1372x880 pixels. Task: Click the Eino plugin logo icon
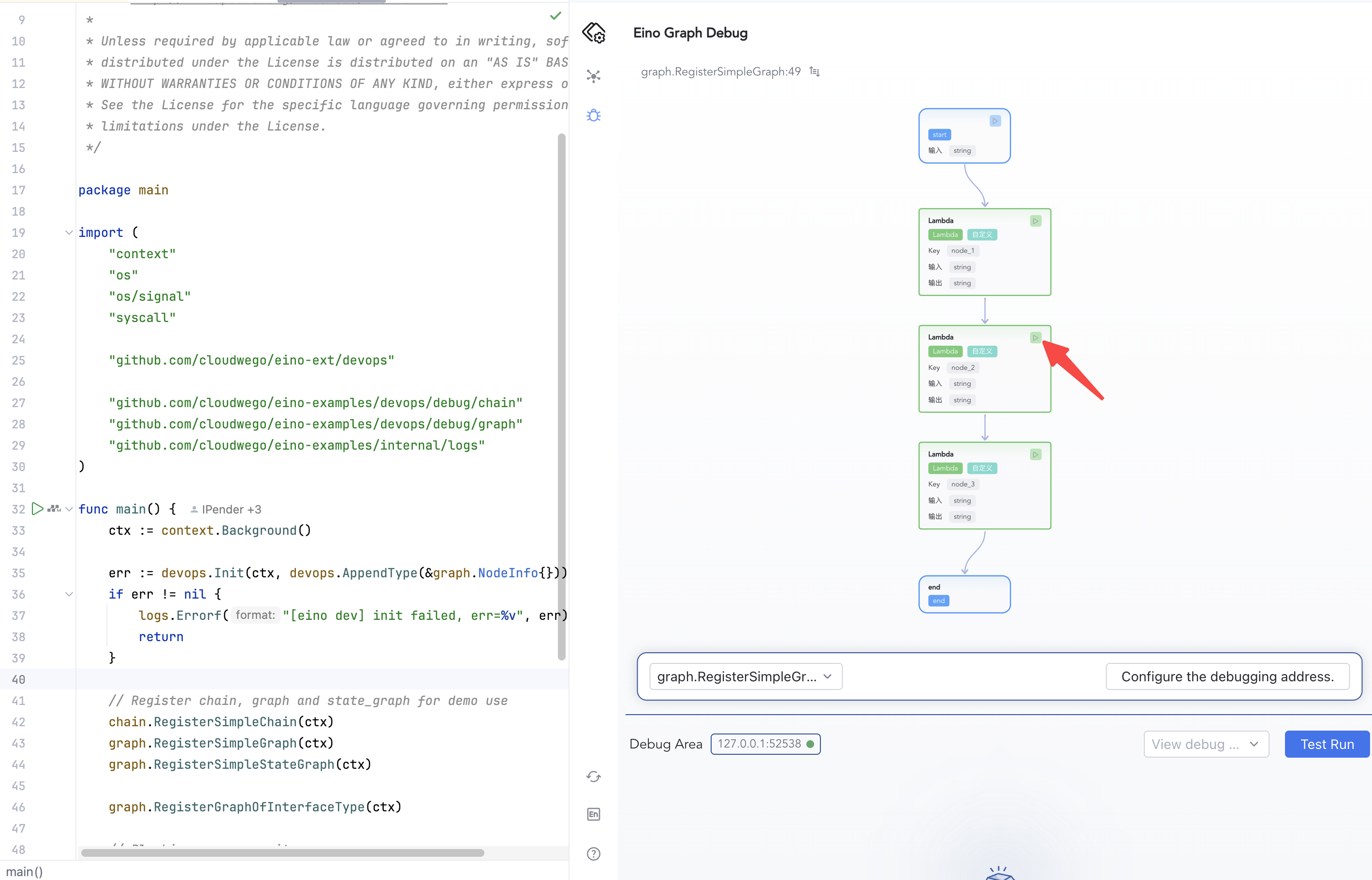point(594,32)
